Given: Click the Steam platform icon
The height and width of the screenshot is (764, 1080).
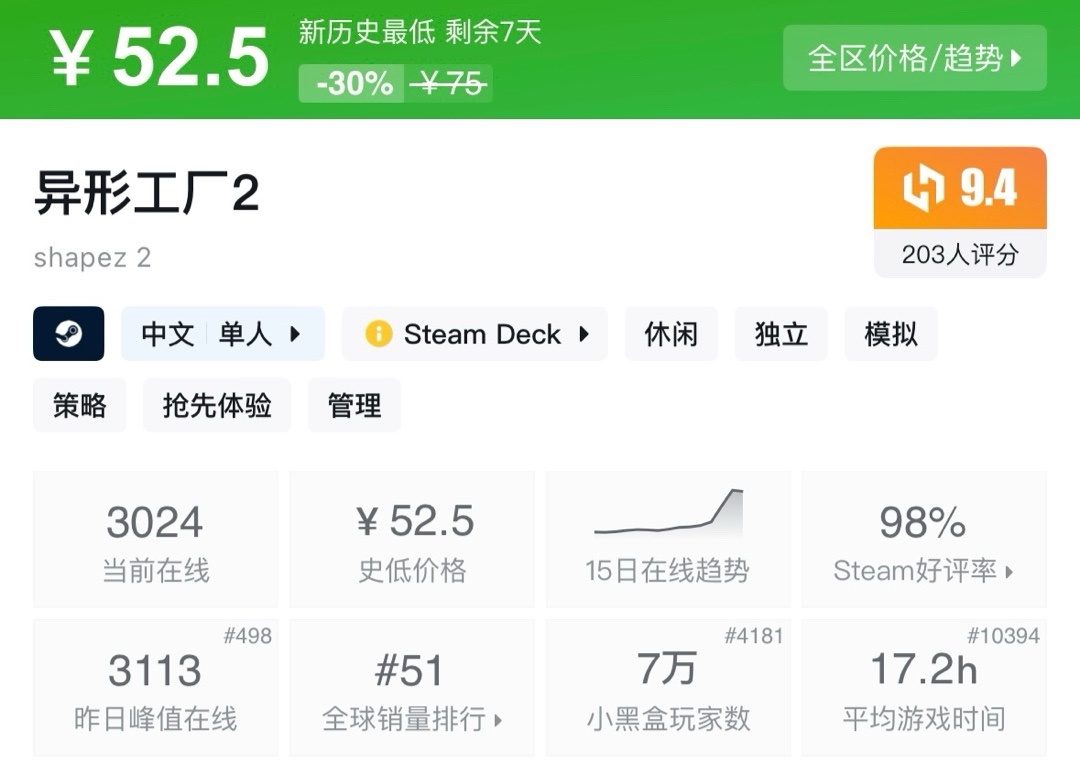Looking at the screenshot, I should tap(68, 334).
